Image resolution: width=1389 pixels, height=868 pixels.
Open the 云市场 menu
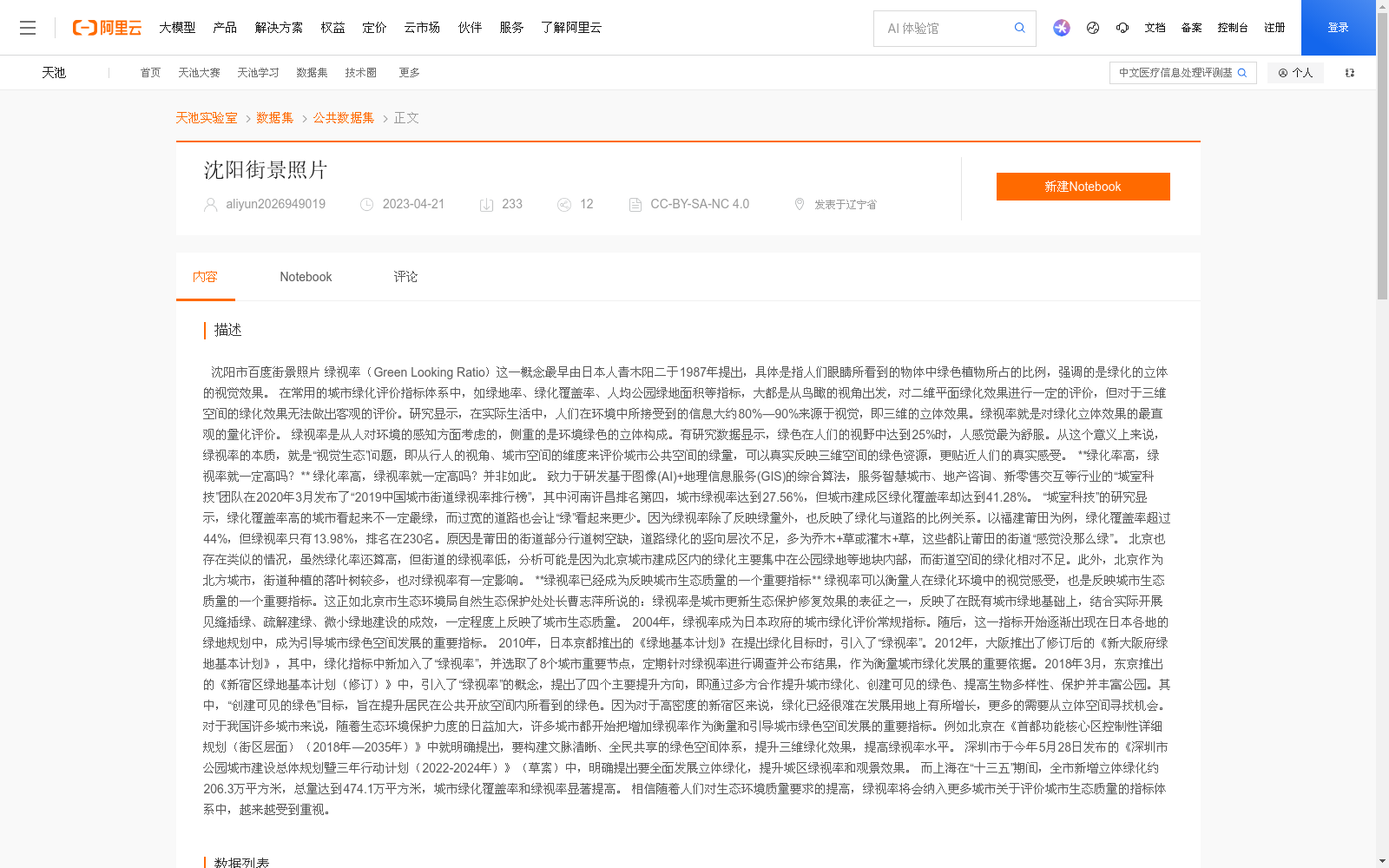pos(422,28)
